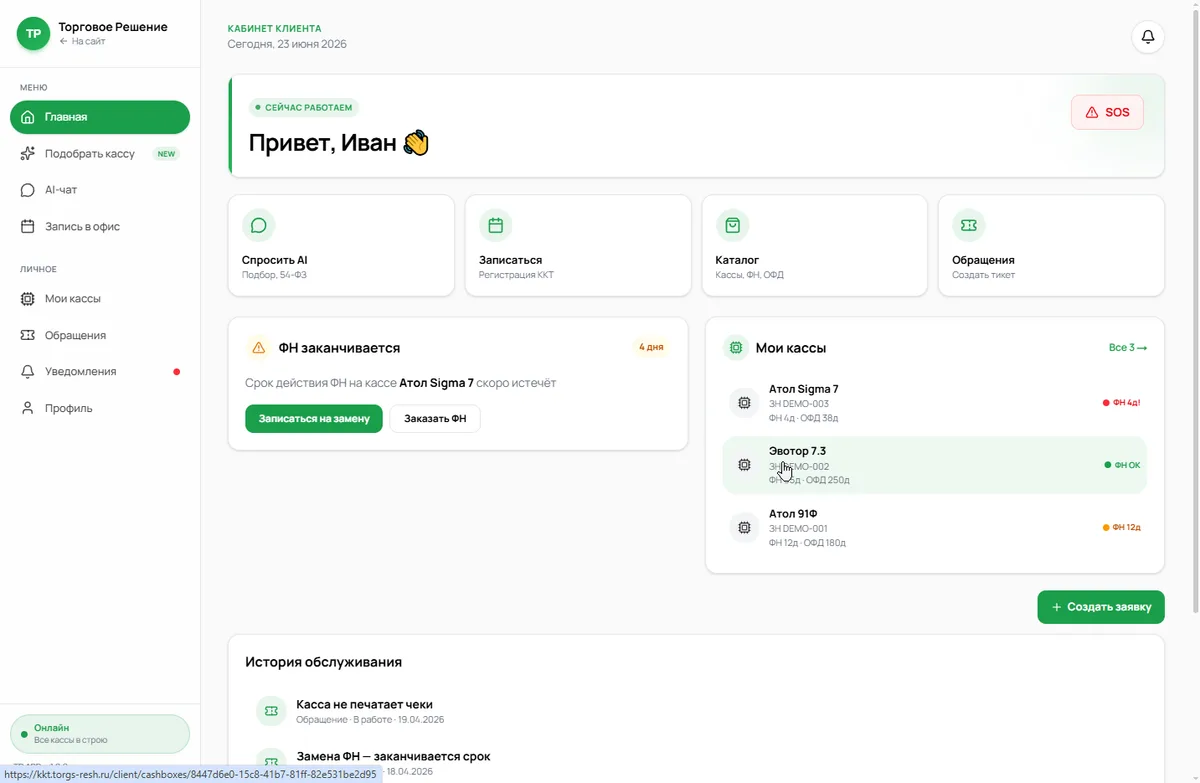The height and width of the screenshot is (783, 1200).
Task: Click the ФН OK status badge
Action: tap(1122, 465)
